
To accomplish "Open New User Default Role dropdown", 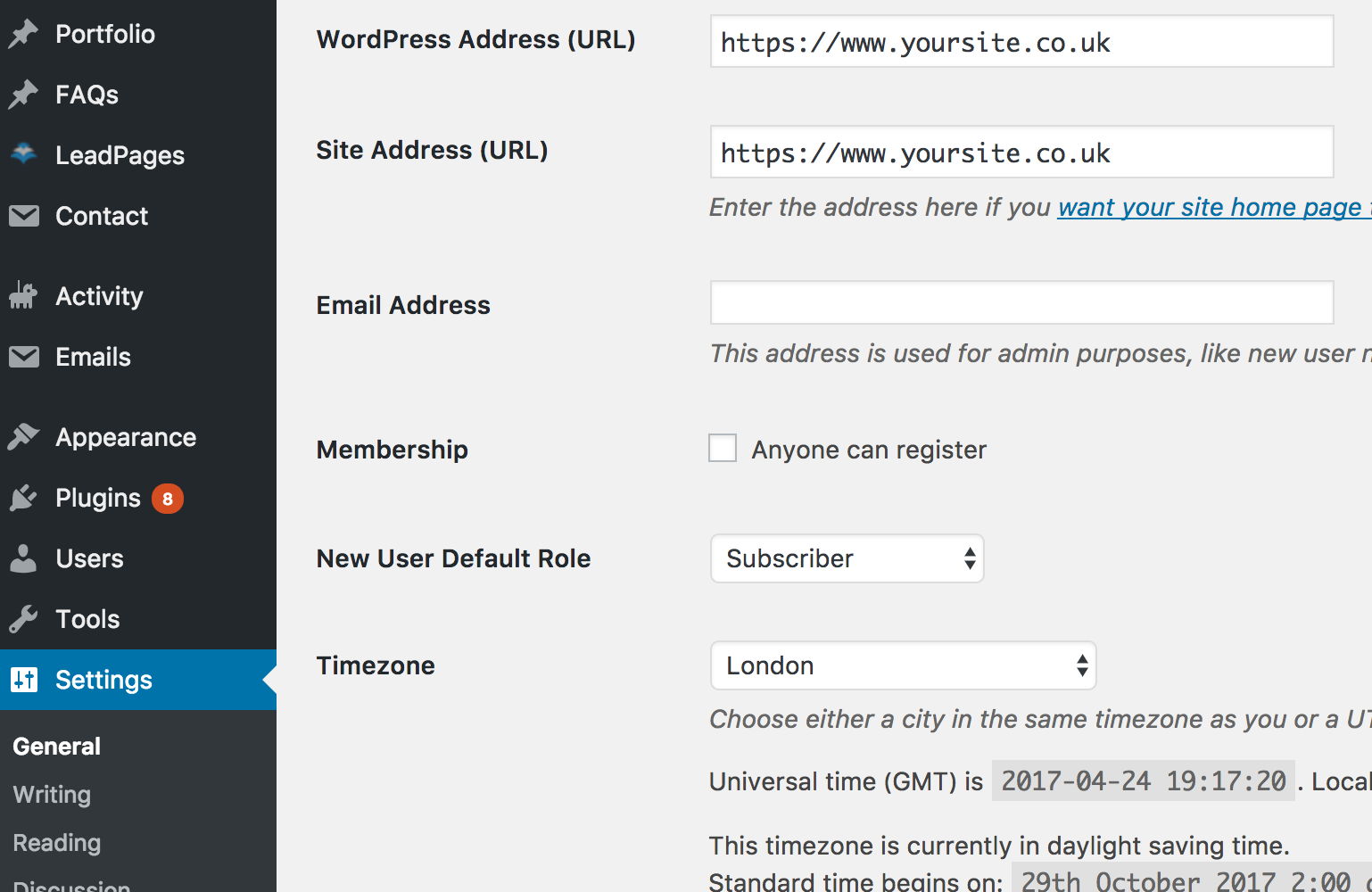I will pos(847,558).
